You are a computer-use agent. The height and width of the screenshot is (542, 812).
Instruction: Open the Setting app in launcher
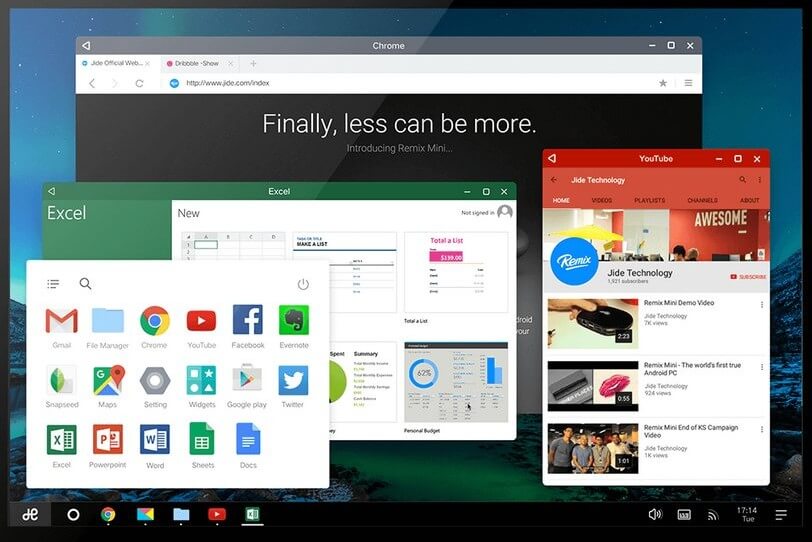155,380
